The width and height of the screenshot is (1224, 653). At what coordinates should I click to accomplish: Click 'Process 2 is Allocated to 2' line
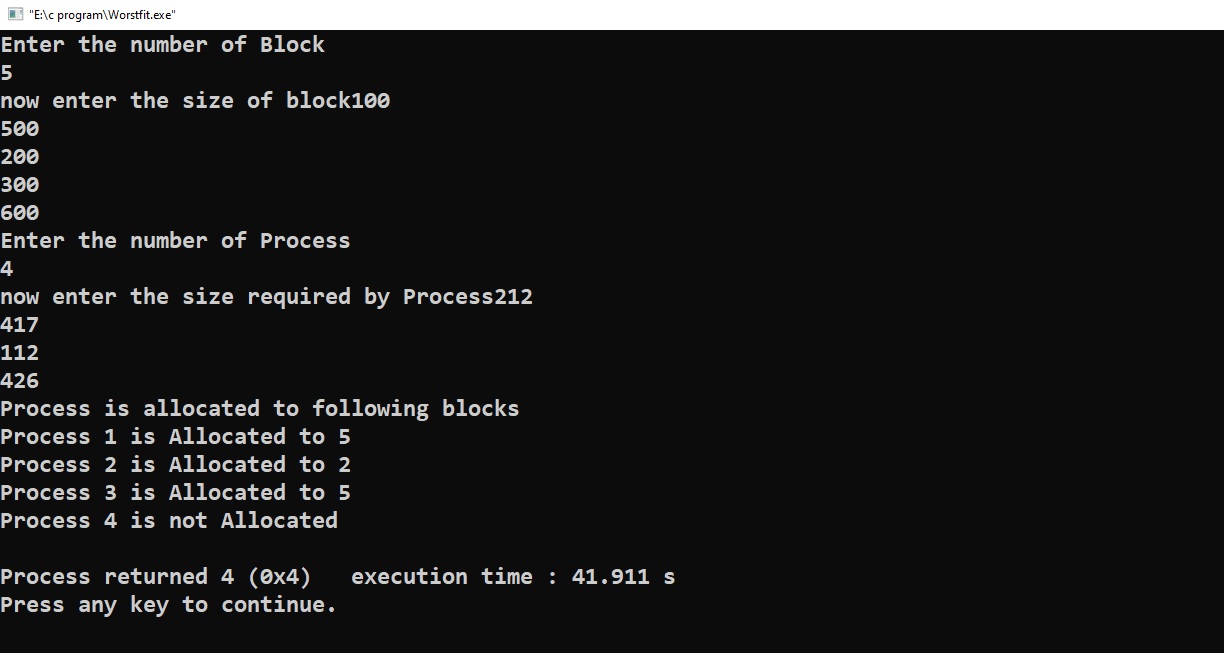pos(175,465)
